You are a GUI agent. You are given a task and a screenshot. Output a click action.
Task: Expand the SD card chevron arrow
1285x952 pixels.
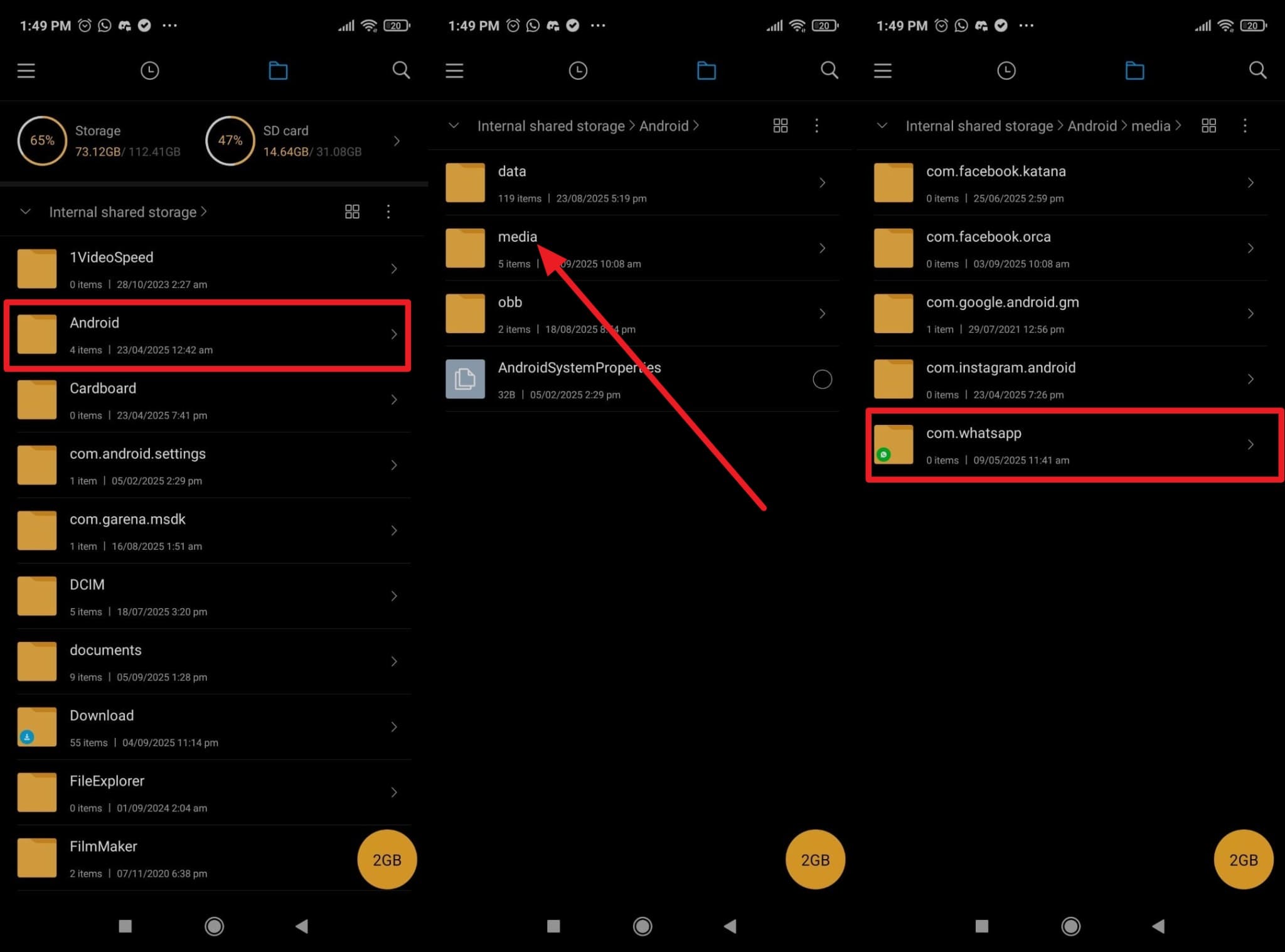(x=397, y=141)
